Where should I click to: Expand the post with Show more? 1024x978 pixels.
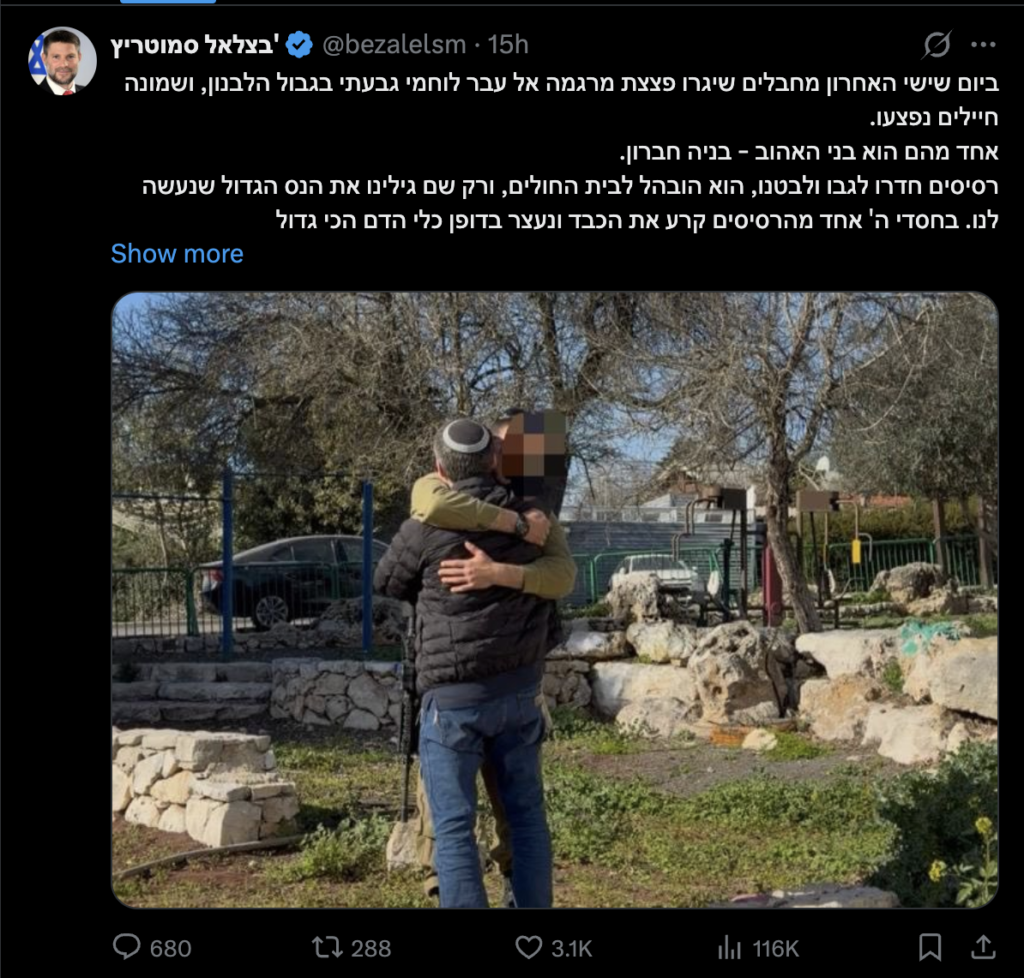pos(177,254)
